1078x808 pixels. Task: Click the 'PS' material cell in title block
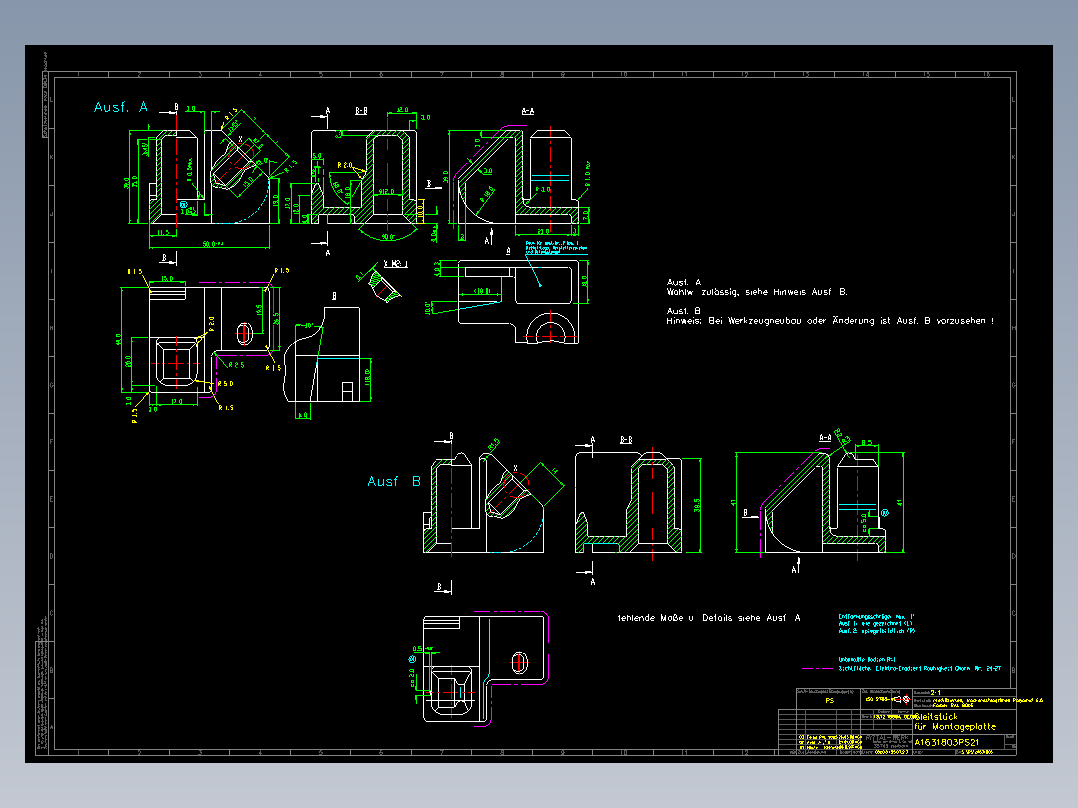pos(829,701)
